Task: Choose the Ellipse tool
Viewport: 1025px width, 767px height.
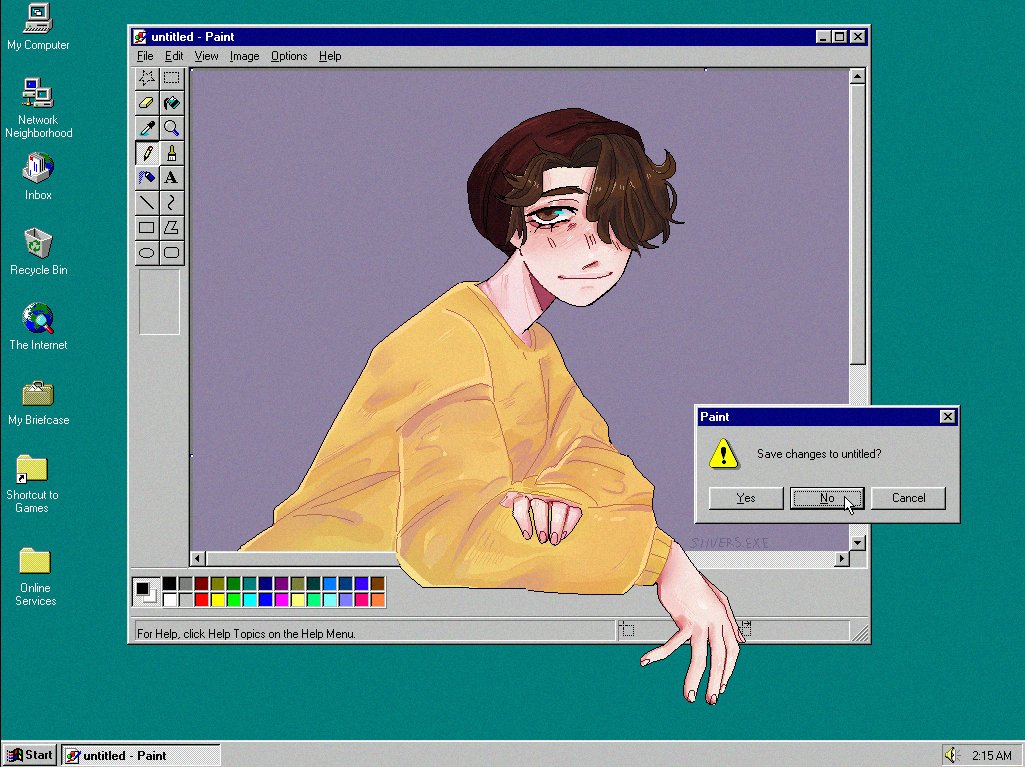Action: click(x=146, y=252)
